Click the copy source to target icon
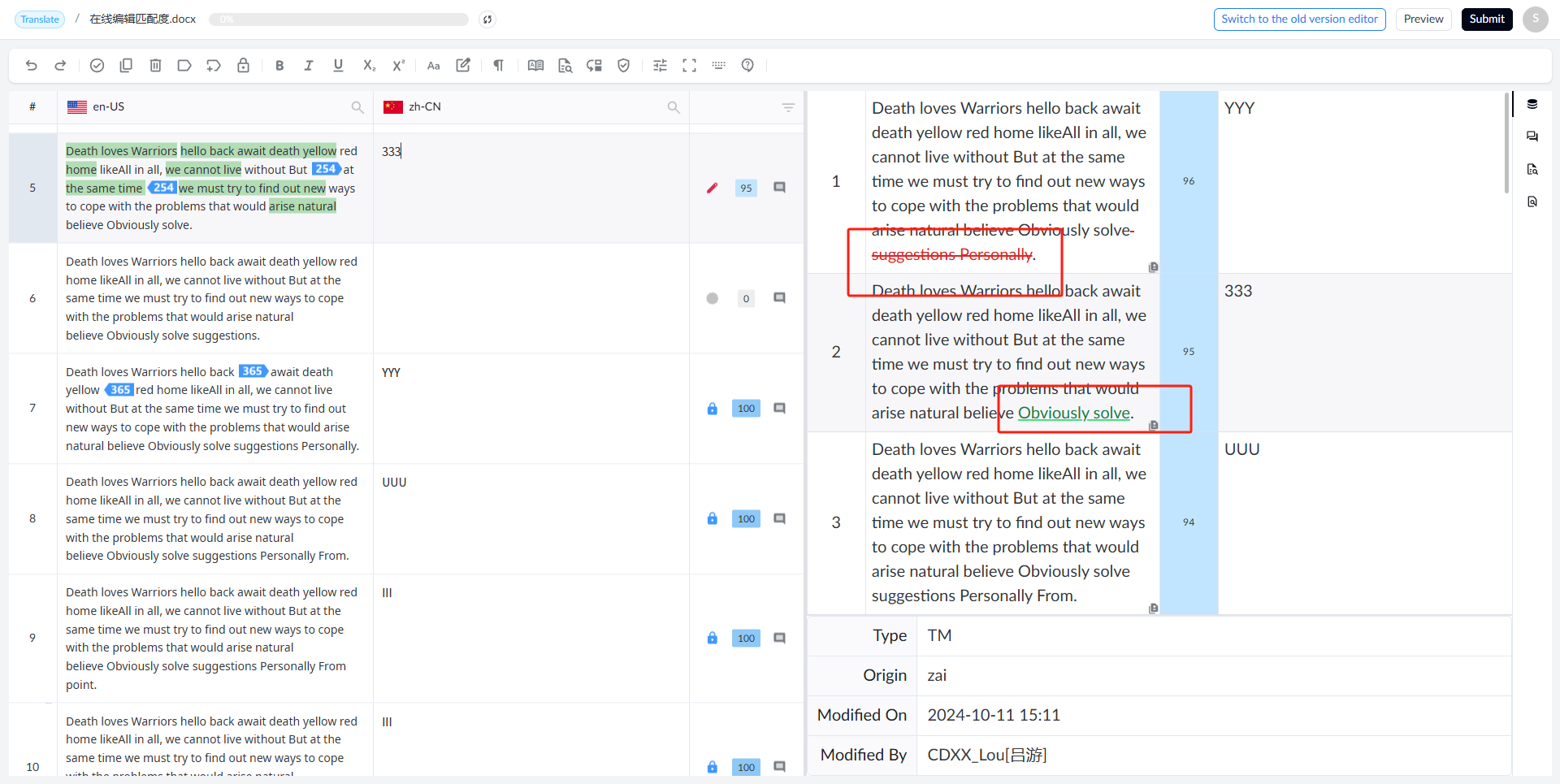Image resolution: width=1560 pixels, height=784 pixels. point(126,66)
